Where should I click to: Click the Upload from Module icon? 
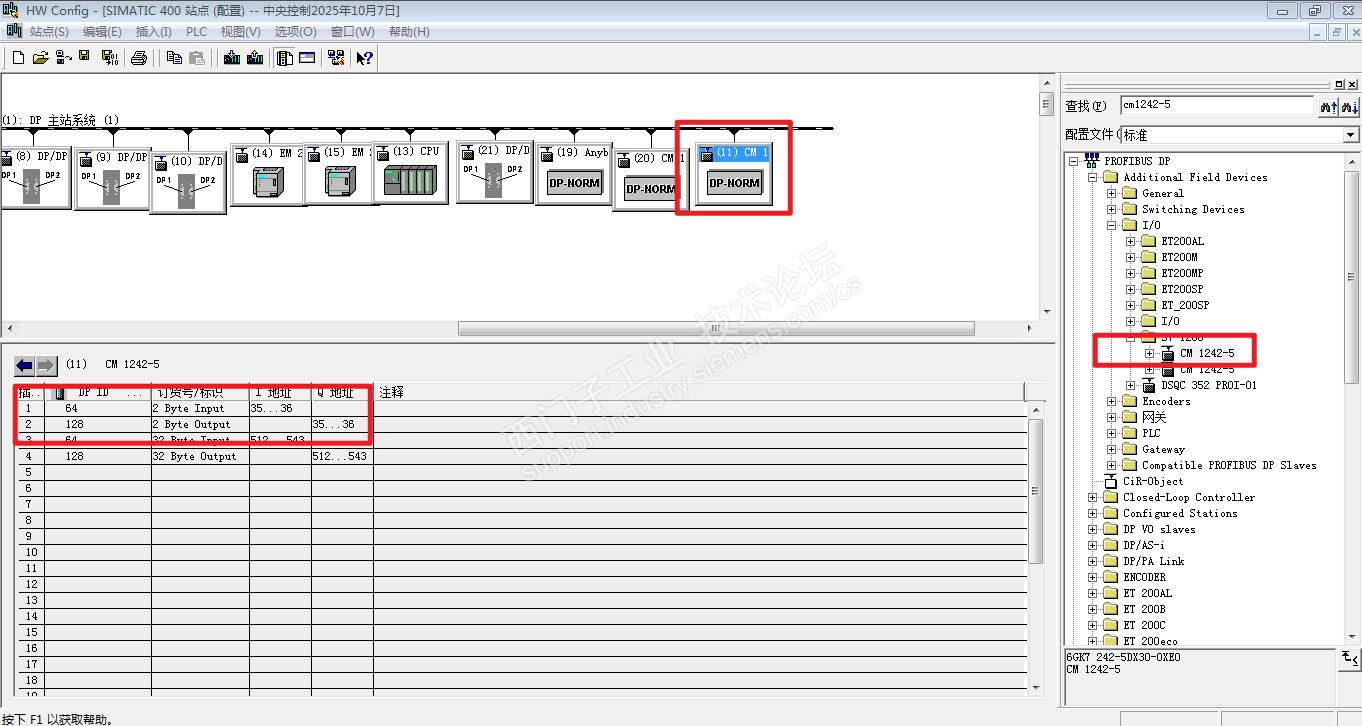click(255, 58)
